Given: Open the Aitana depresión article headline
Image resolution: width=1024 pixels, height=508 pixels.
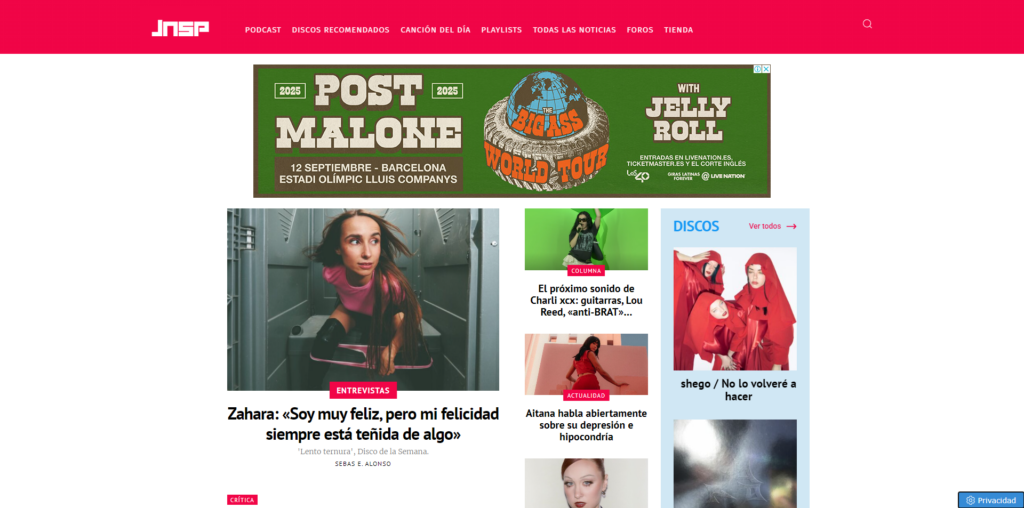Looking at the screenshot, I should 586,425.
